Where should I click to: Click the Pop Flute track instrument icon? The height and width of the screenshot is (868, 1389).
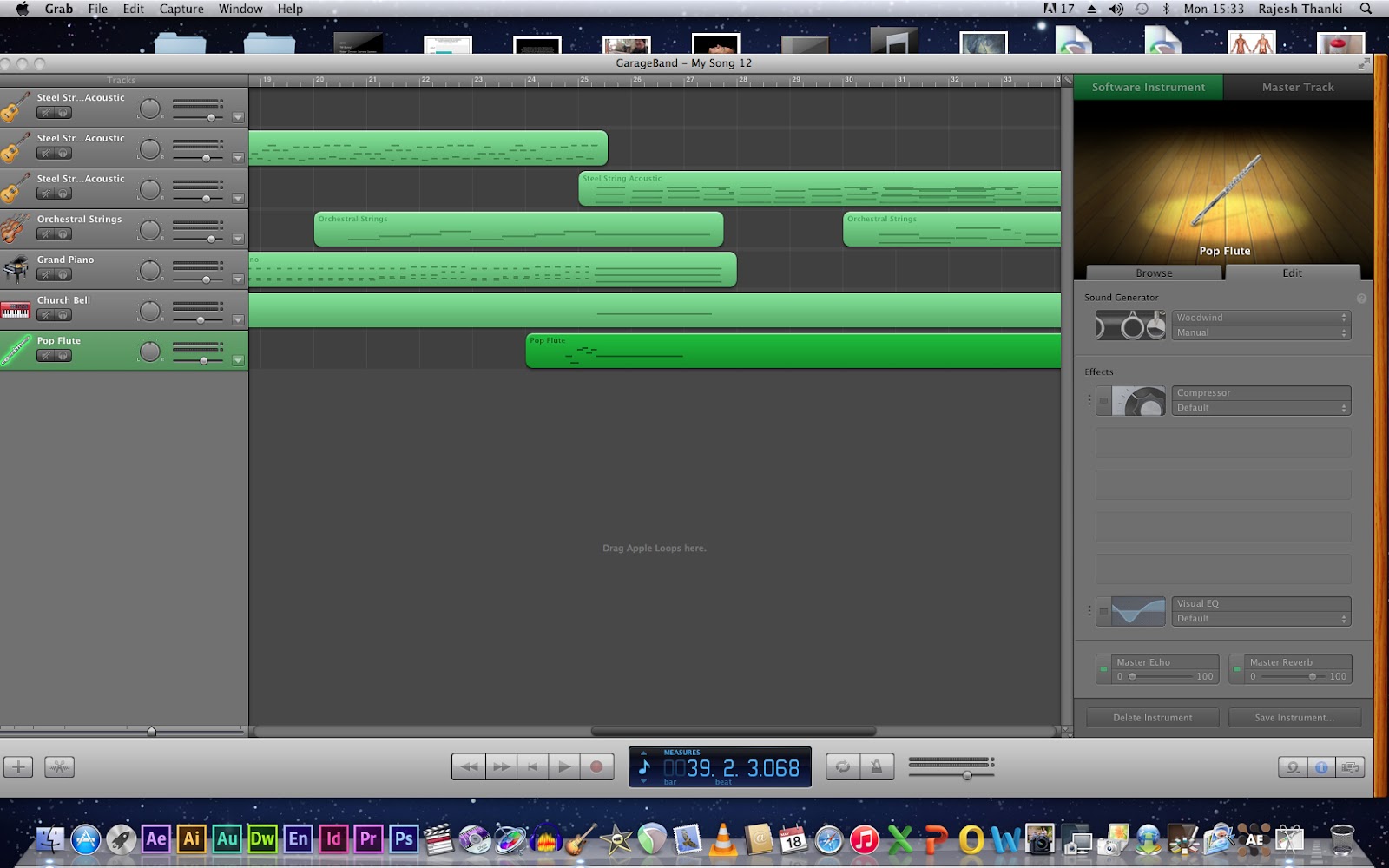(16, 351)
